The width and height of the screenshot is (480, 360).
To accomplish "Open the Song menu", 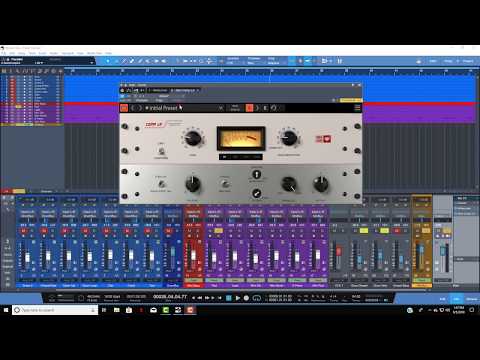I will pos(22,53).
